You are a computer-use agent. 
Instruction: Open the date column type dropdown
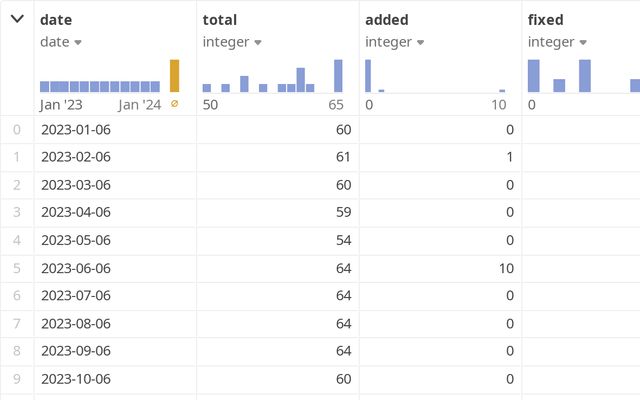pos(78,42)
